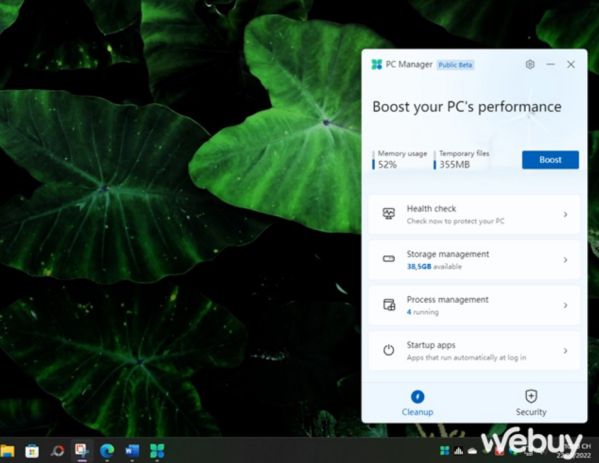
Task: Click the PC Manager title text
Action: click(409, 65)
